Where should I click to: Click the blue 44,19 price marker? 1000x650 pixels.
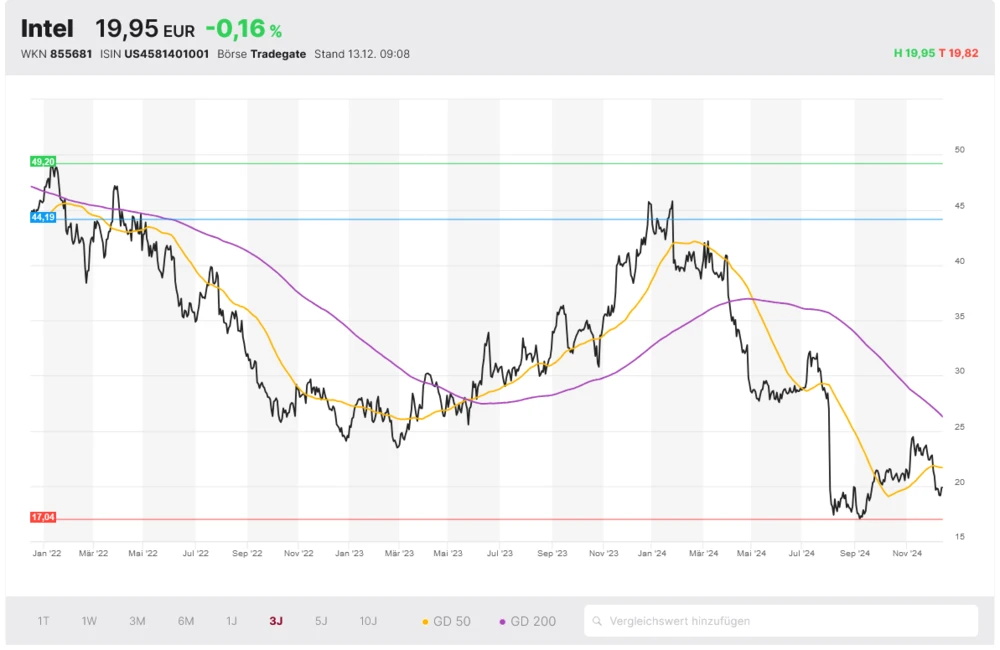(43, 217)
